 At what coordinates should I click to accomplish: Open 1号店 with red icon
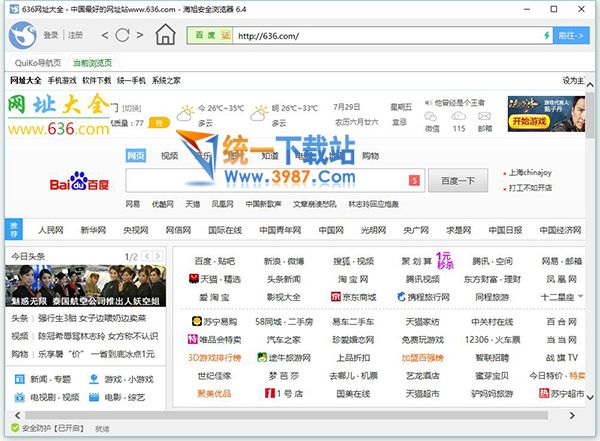pyautogui.click(x=284, y=393)
